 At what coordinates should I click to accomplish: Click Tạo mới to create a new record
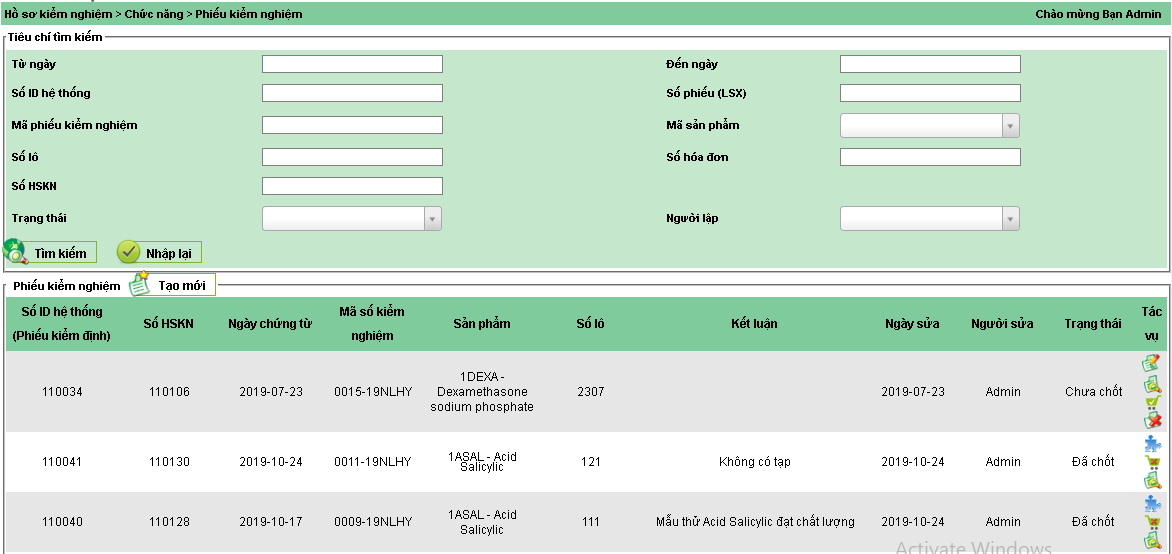pos(173,285)
